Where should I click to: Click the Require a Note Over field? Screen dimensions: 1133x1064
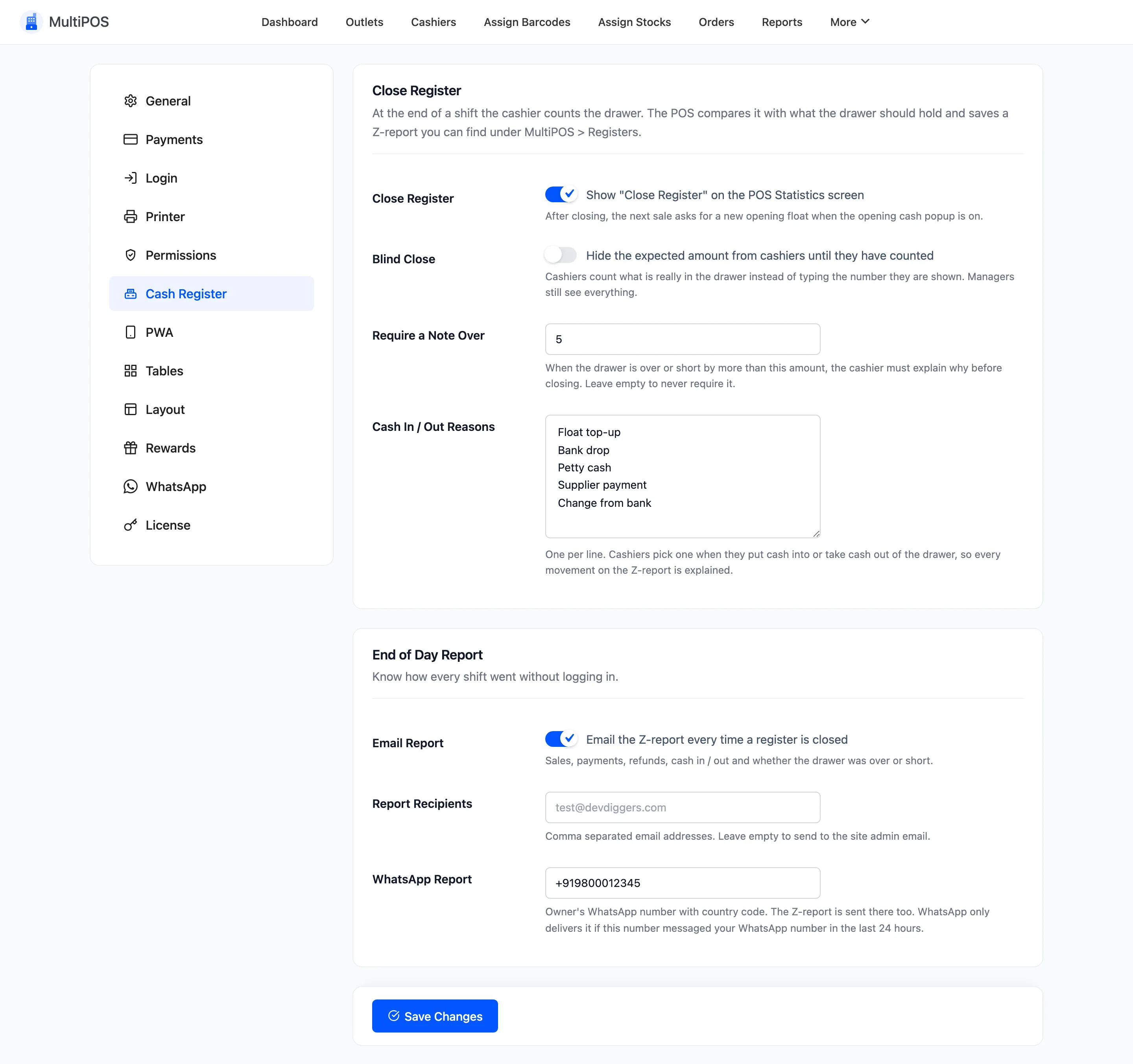click(x=683, y=339)
